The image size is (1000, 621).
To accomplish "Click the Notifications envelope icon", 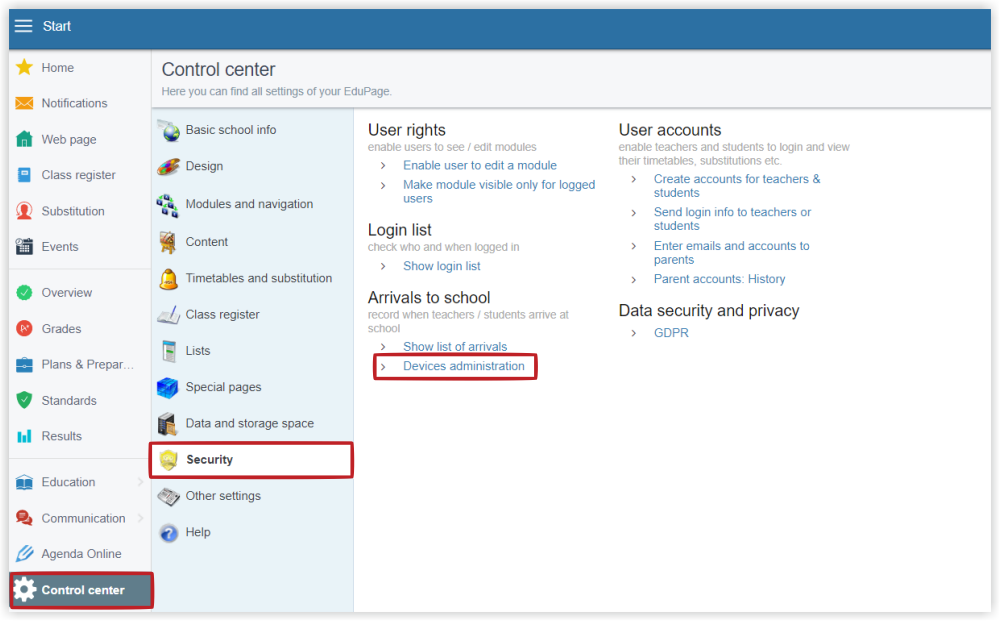I will (x=24, y=103).
